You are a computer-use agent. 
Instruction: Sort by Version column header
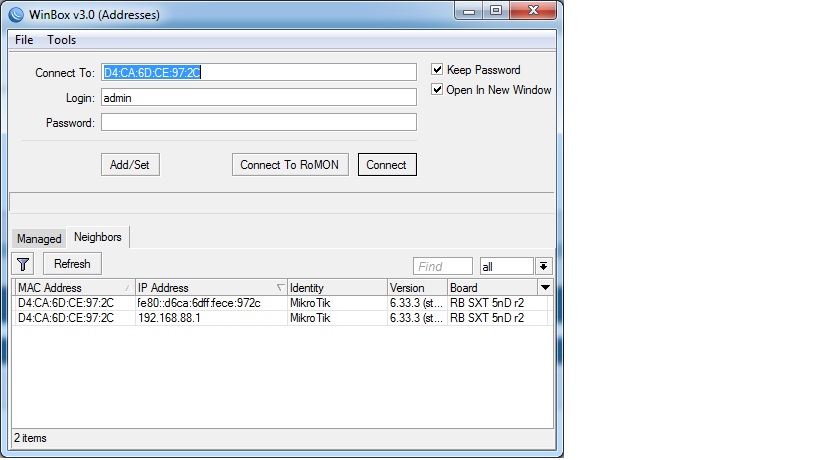[x=417, y=288]
